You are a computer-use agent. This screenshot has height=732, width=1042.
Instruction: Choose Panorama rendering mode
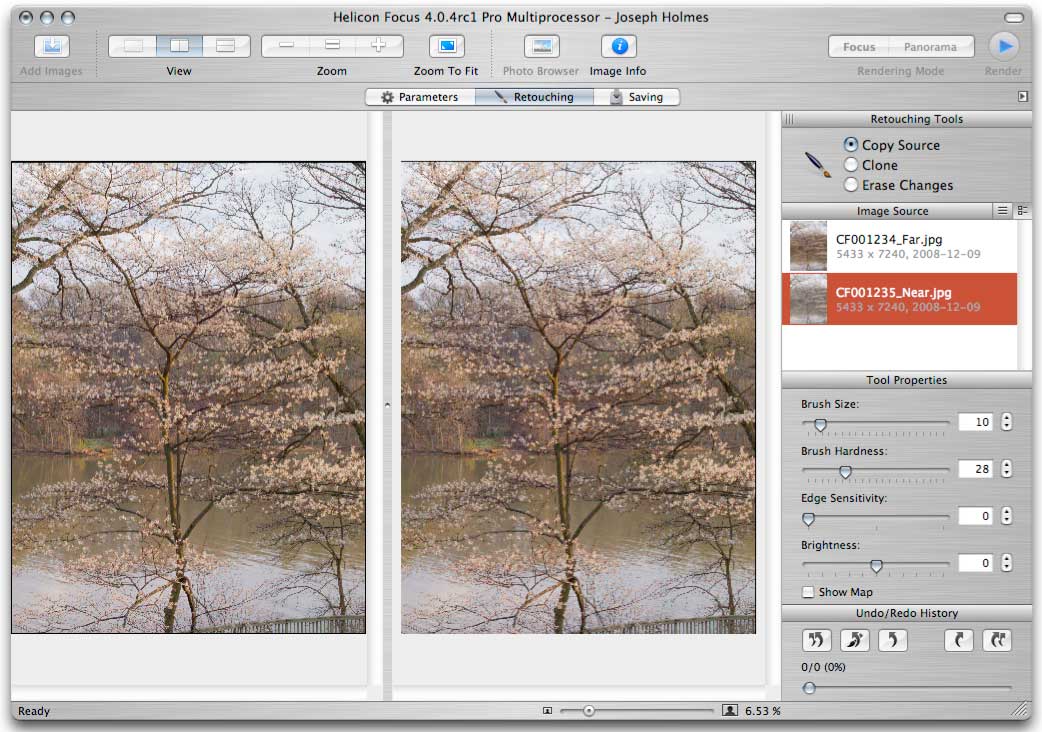[930, 47]
